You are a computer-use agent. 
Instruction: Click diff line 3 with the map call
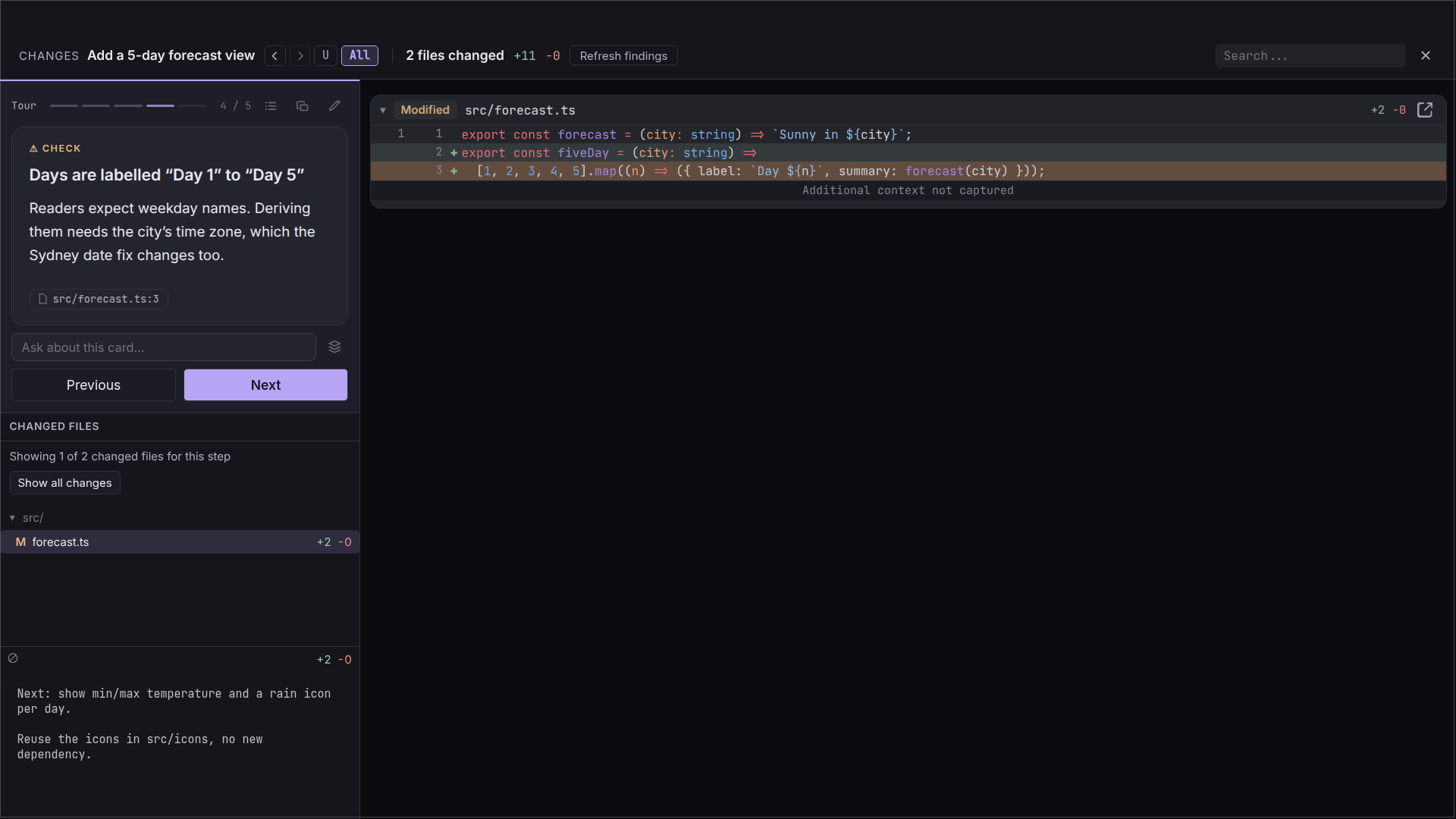[908, 171]
